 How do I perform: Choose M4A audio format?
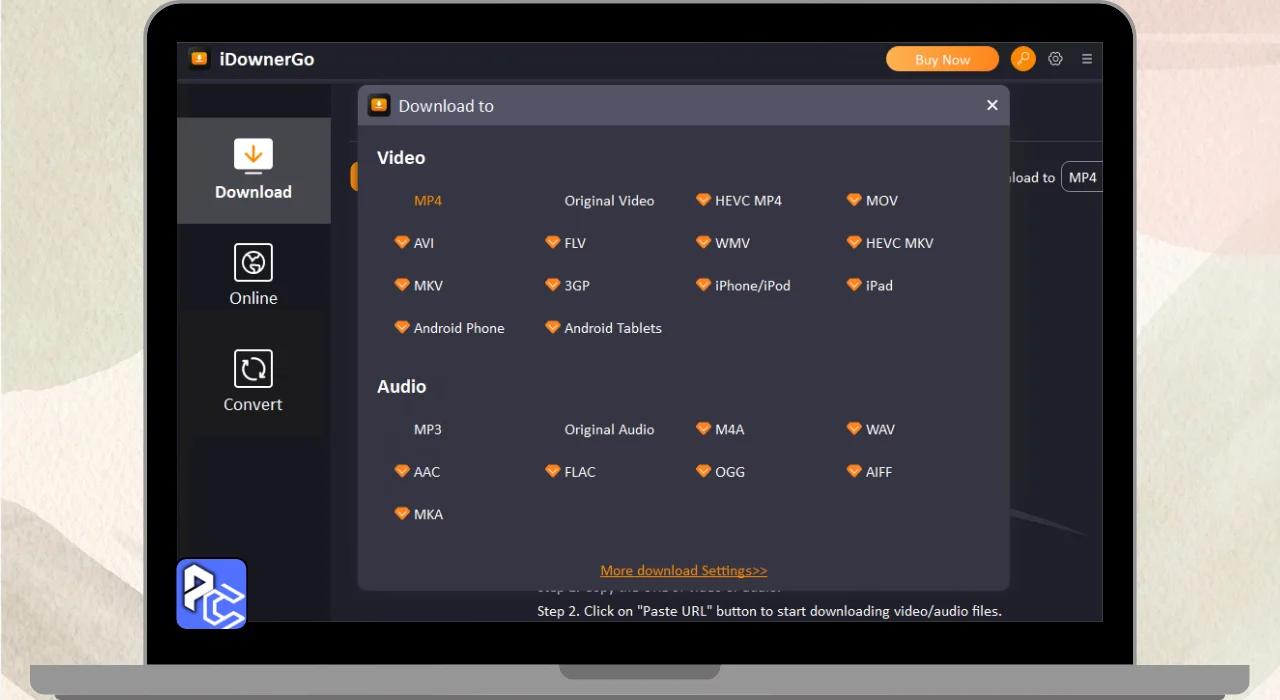coord(721,430)
